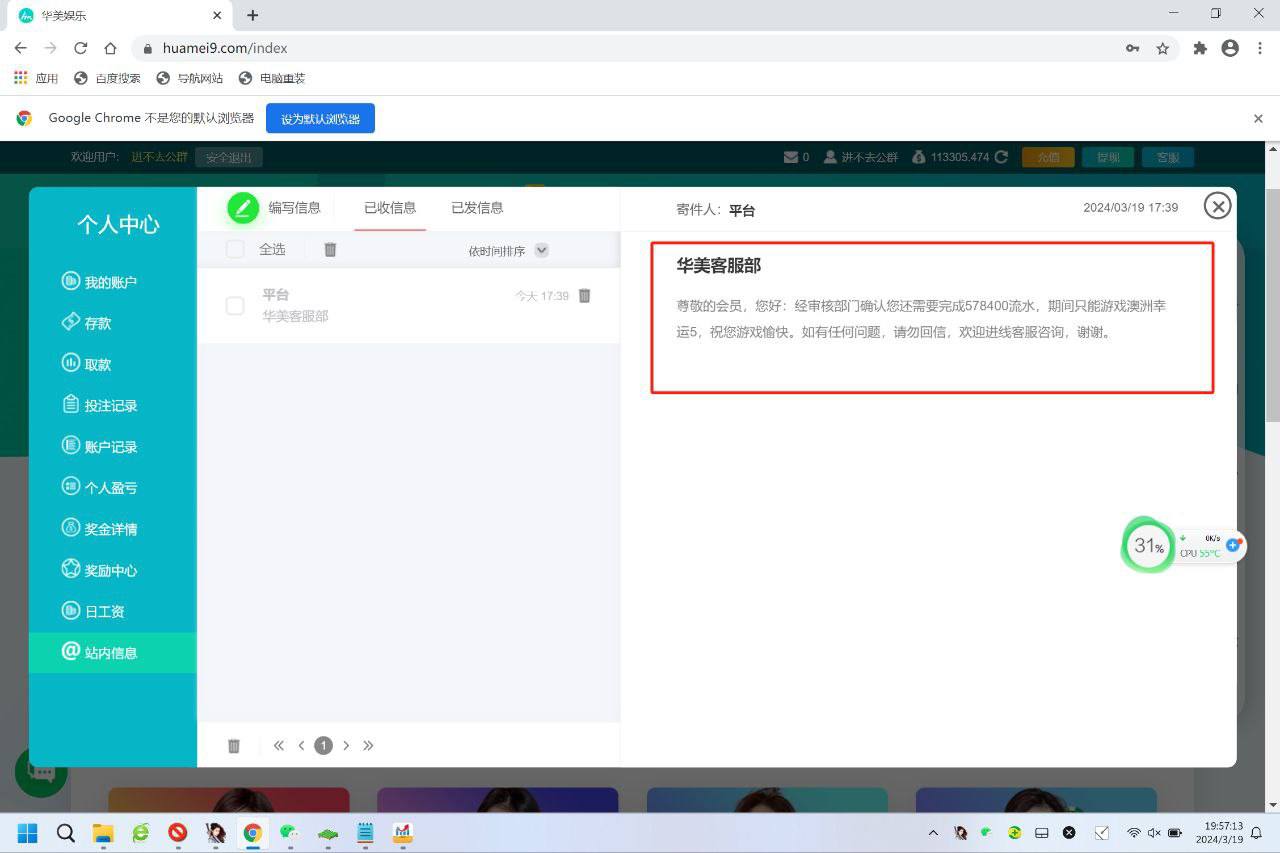This screenshot has width=1280, height=853.
Task: Click the 31% performance monitor circle widget
Action: click(x=1147, y=546)
